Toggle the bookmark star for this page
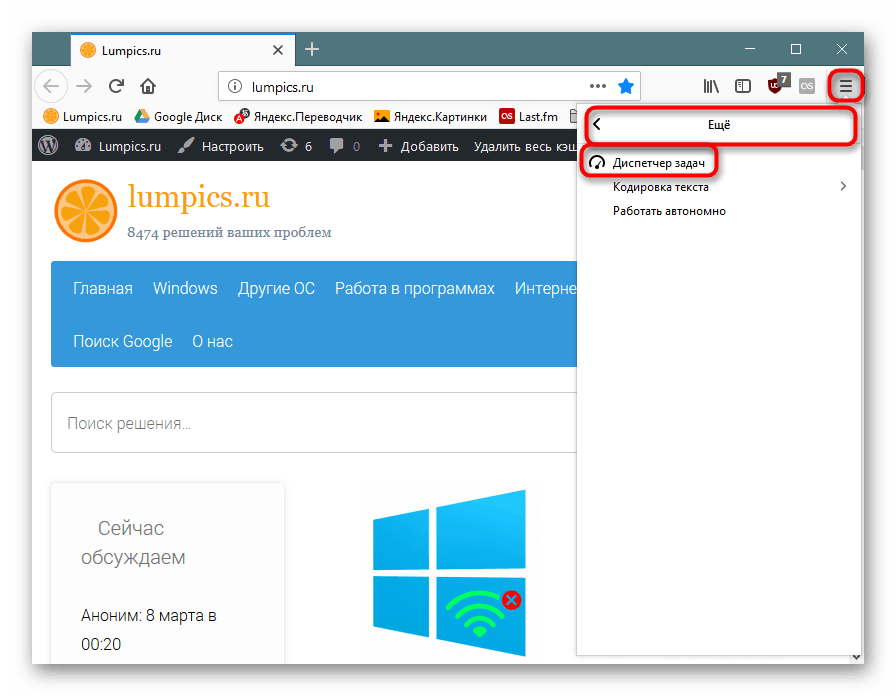This screenshot has height=696, width=896. (x=626, y=86)
